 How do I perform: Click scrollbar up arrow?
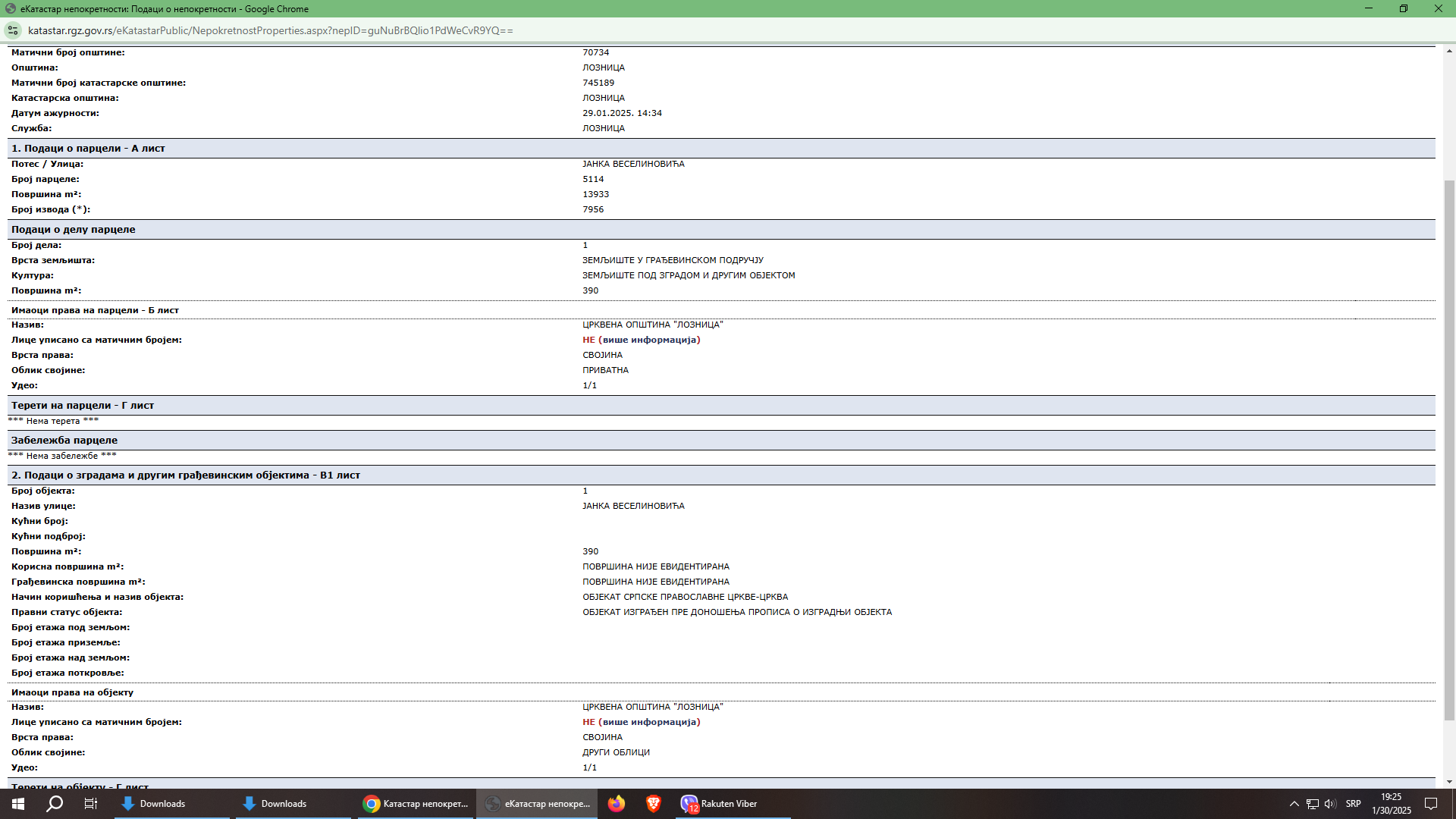point(1449,52)
